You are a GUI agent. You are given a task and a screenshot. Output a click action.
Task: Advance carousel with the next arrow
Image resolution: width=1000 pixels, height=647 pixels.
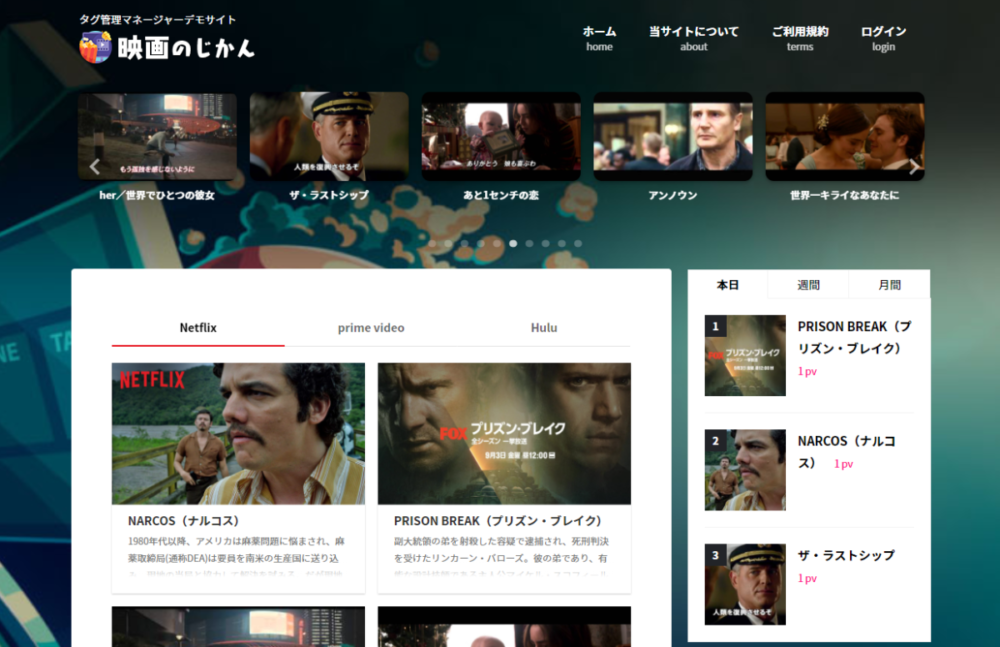pos(913,167)
